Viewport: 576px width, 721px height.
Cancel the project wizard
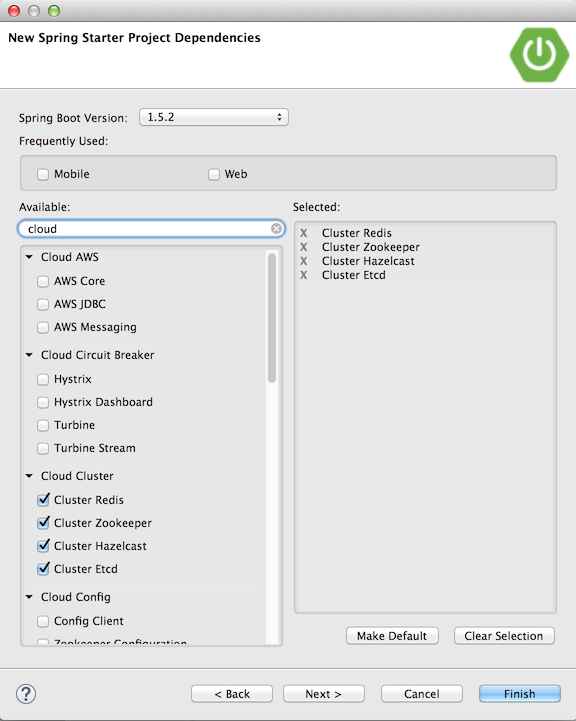(x=422, y=694)
